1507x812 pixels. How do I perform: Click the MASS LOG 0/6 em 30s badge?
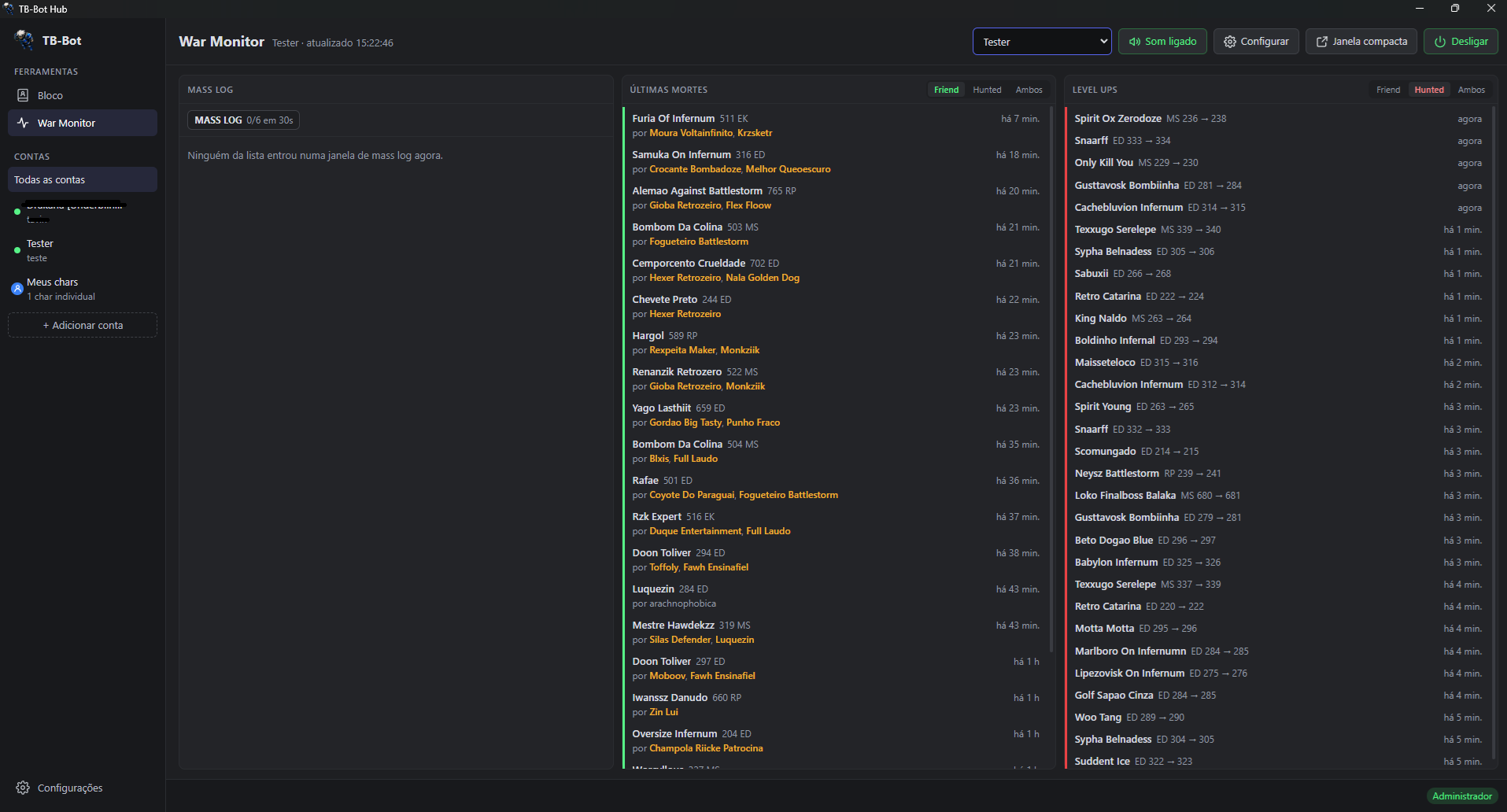pyautogui.click(x=244, y=120)
